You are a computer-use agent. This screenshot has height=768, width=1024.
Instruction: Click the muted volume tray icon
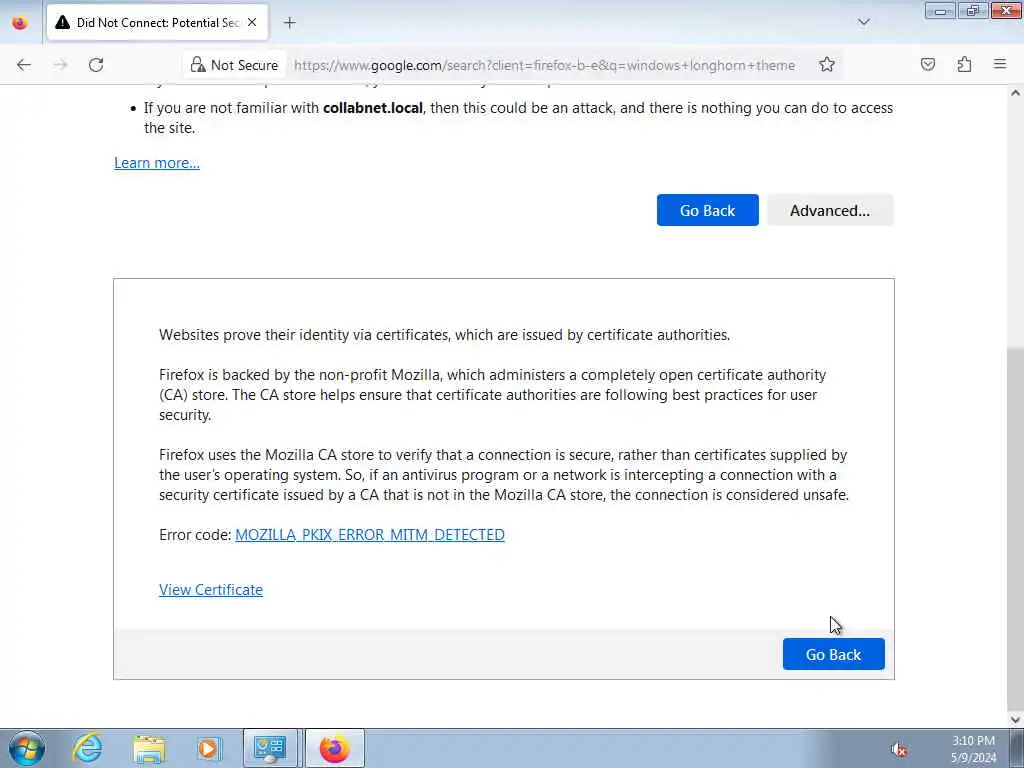[x=899, y=749]
